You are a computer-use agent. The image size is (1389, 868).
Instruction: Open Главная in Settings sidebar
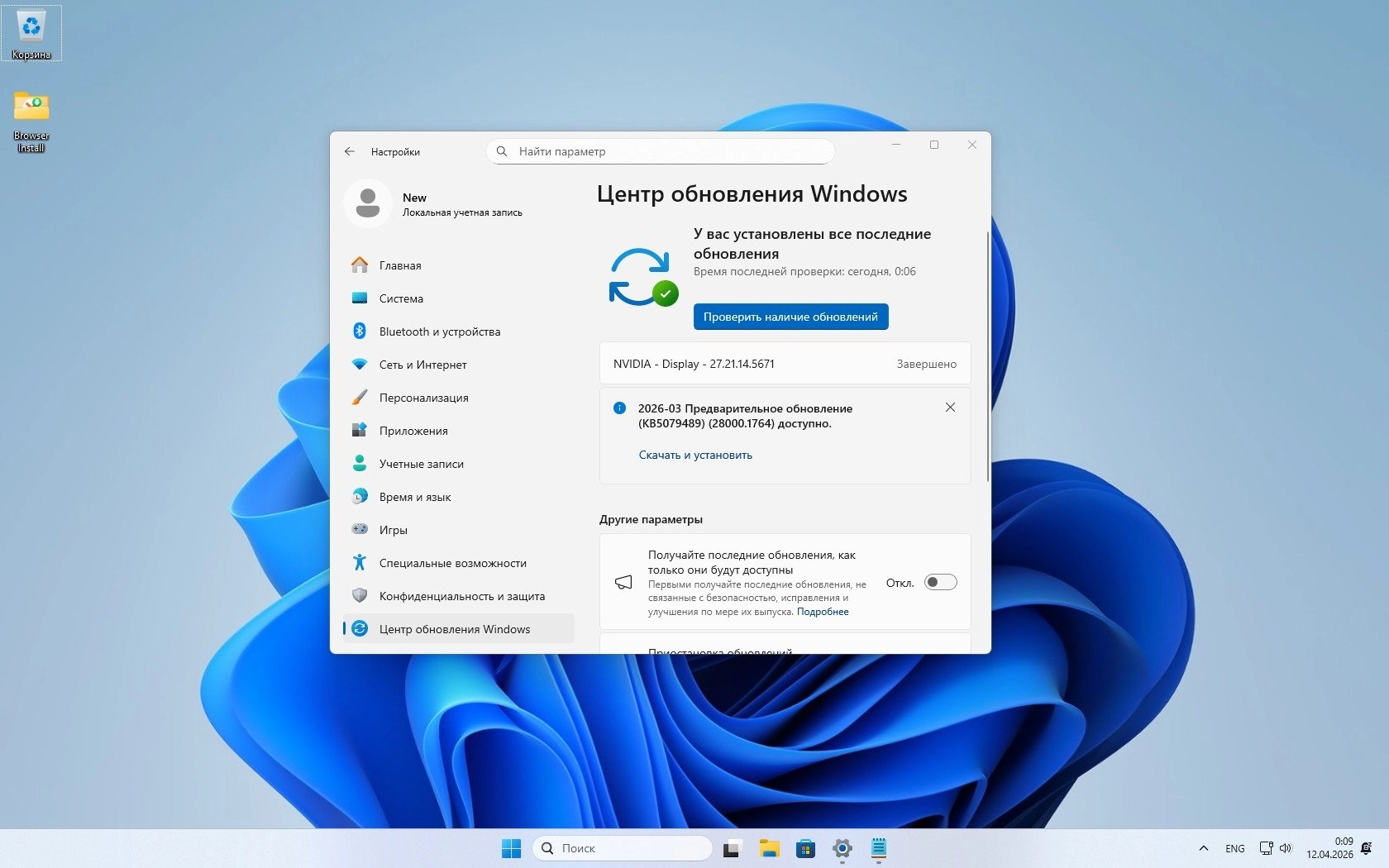pos(458,265)
